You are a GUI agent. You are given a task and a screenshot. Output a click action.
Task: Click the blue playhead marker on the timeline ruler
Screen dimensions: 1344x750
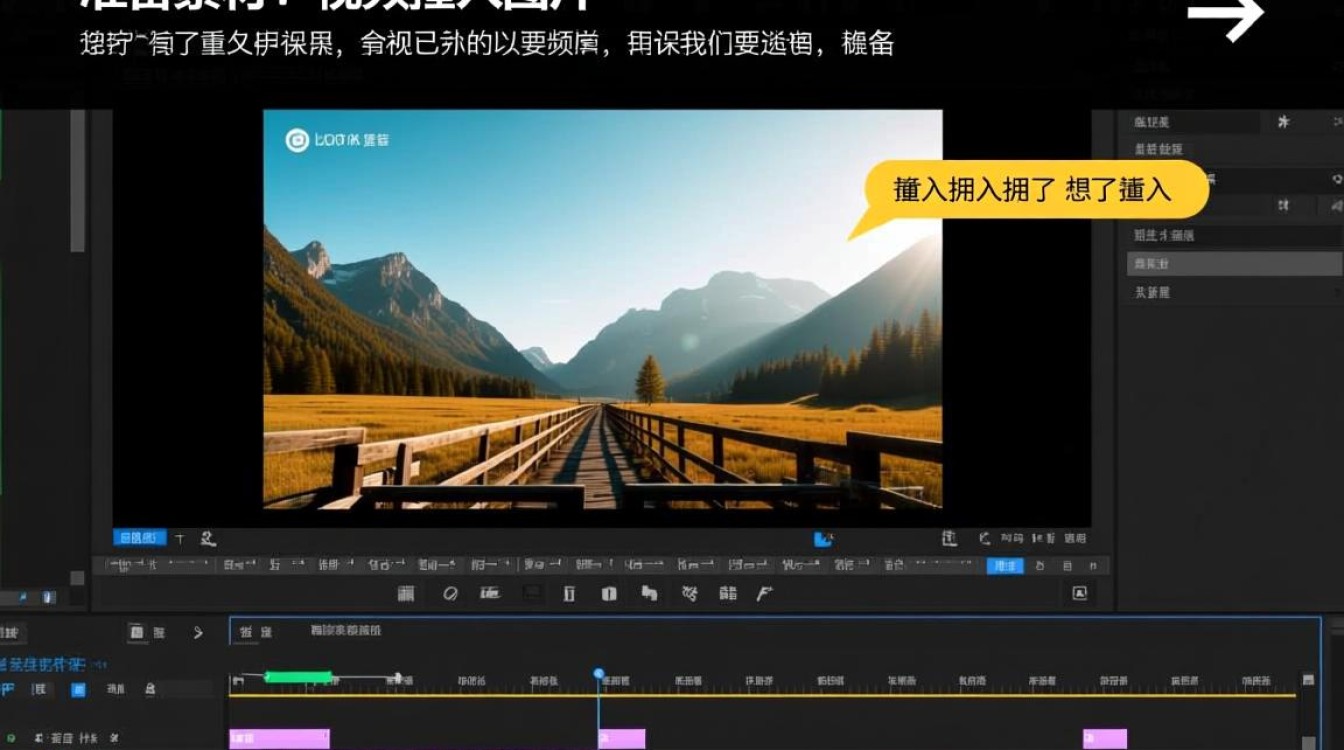[x=598, y=675]
